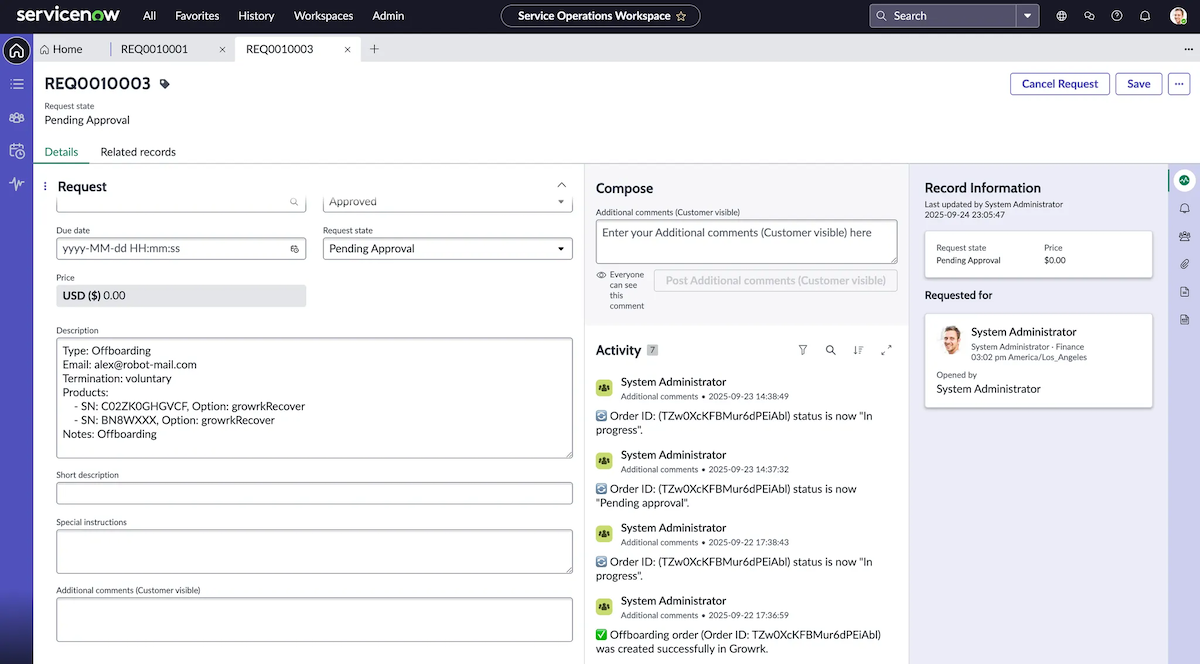
Task: Open the sort options in Activity panel
Action: click(858, 350)
